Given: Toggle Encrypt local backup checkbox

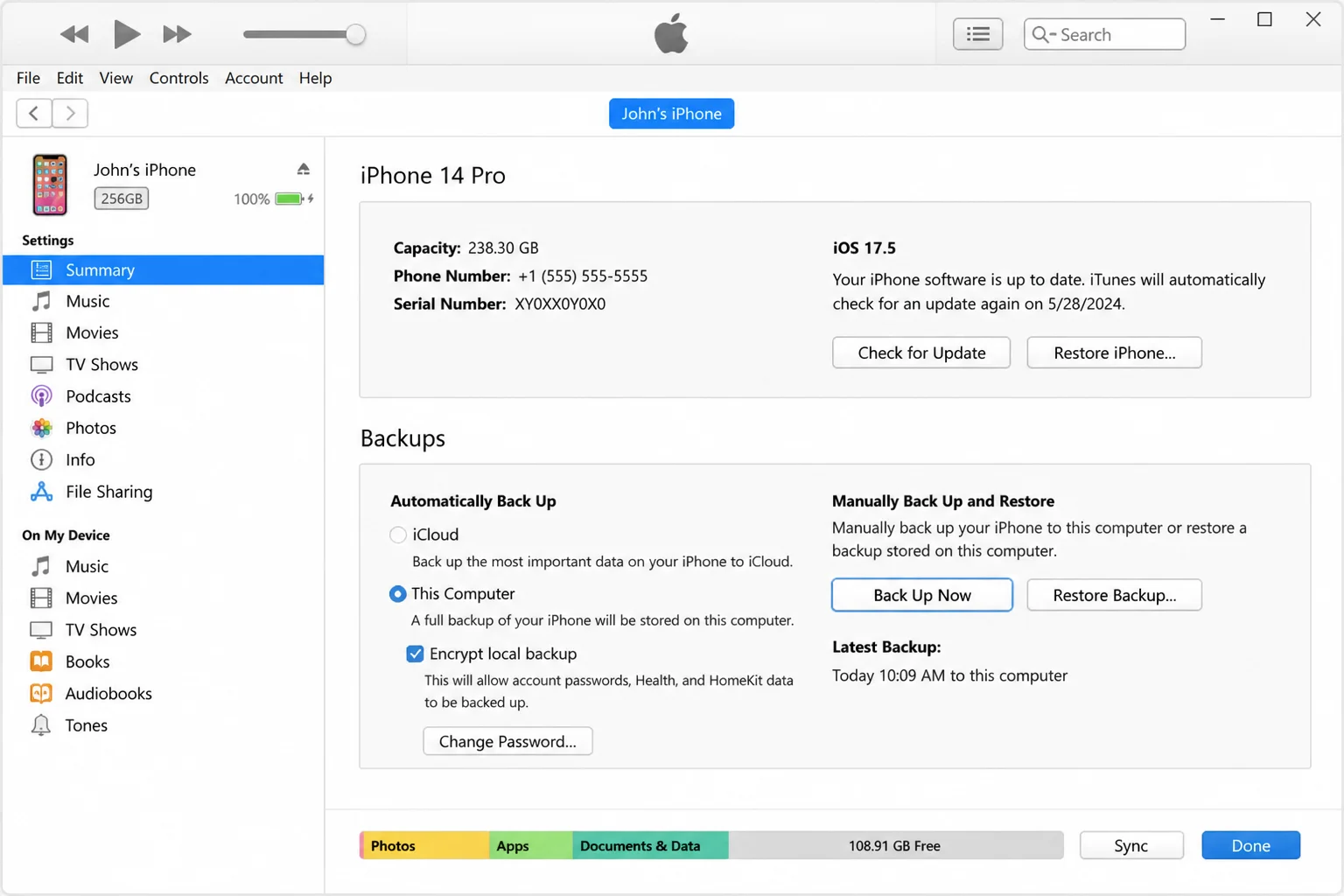Looking at the screenshot, I should tap(415, 654).
